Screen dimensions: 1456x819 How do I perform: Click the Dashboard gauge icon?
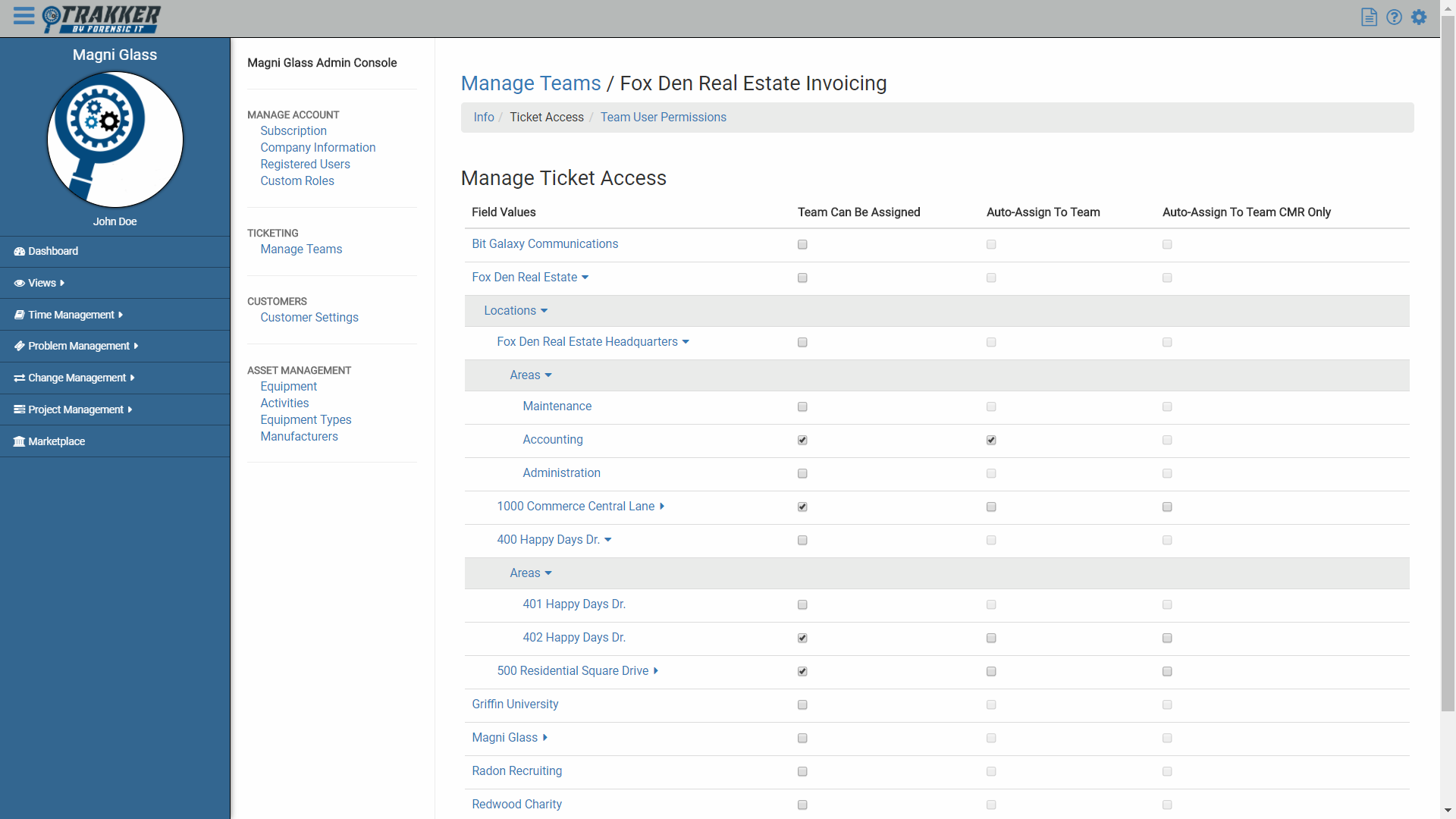click(20, 251)
